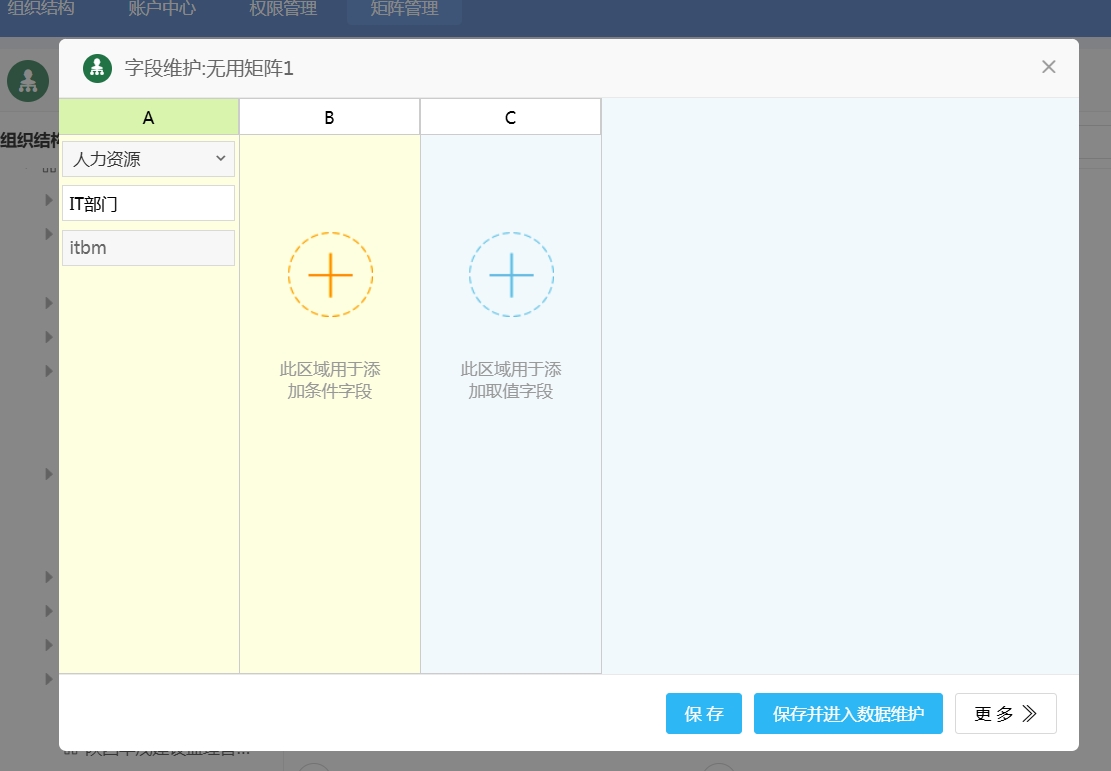1111x771 pixels.
Task: Close the 字段维护 dialog
Action: (1048, 67)
